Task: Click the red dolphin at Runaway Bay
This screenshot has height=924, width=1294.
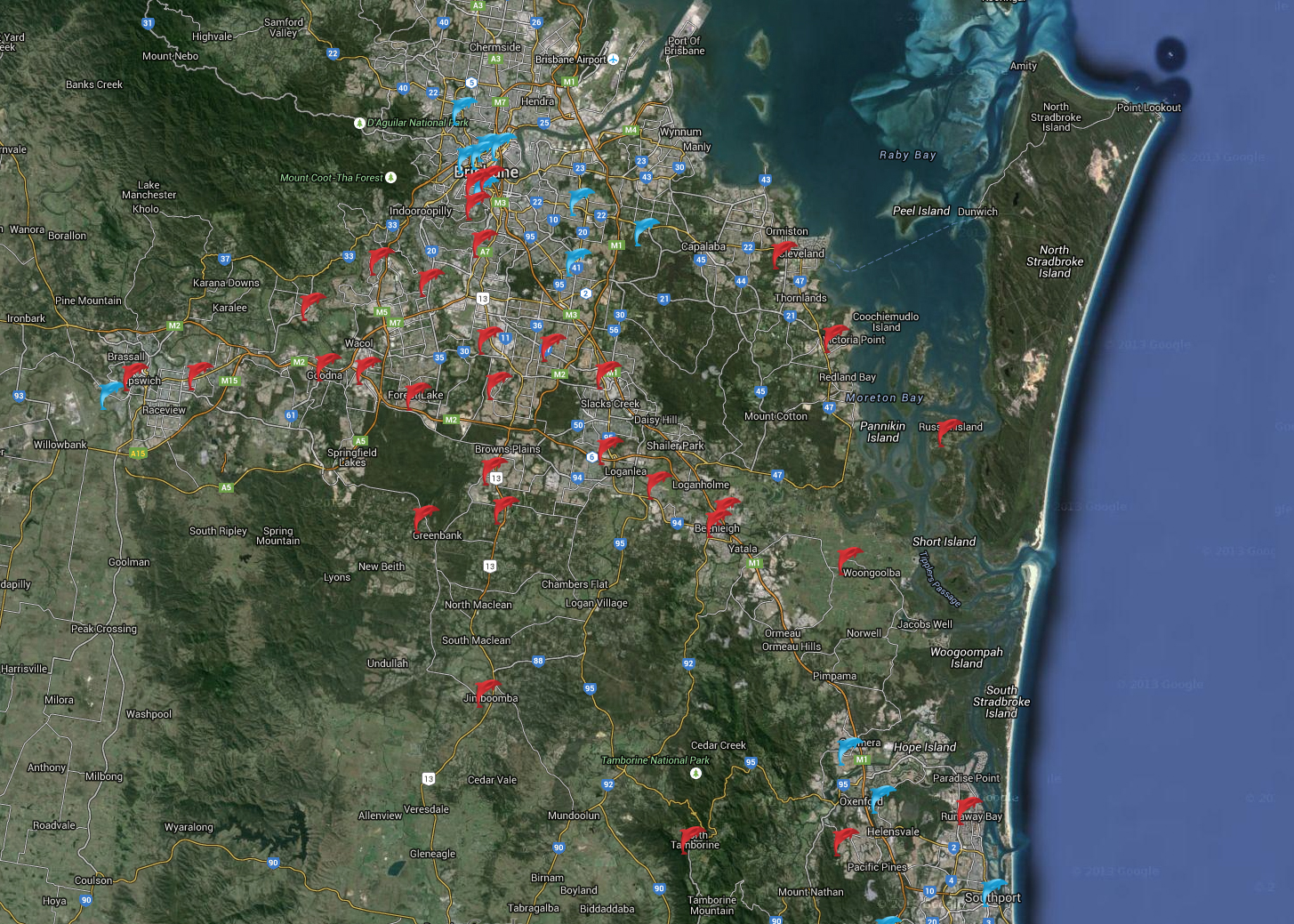Action: 968,810
